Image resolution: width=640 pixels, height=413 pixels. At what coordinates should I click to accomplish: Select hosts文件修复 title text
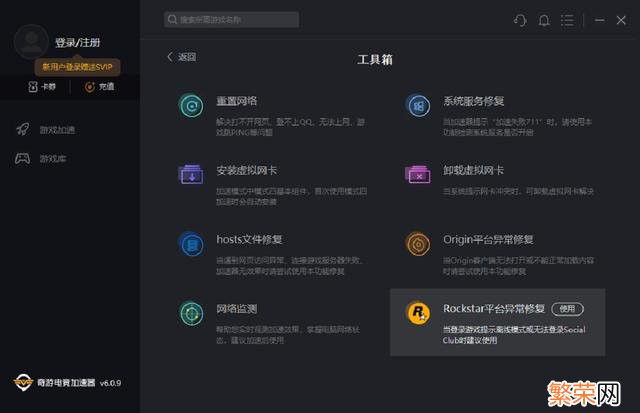click(249, 239)
